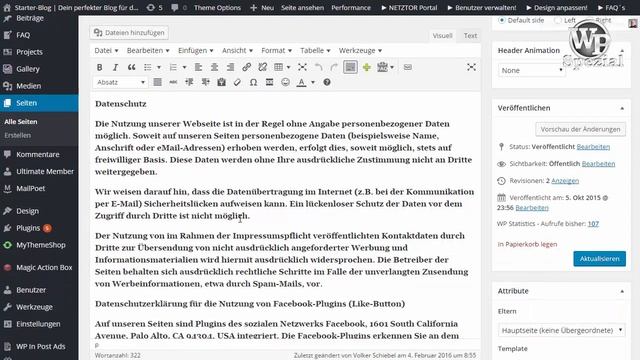Remove link from selected text
The image size is (640, 360).
click(x=262, y=67)
